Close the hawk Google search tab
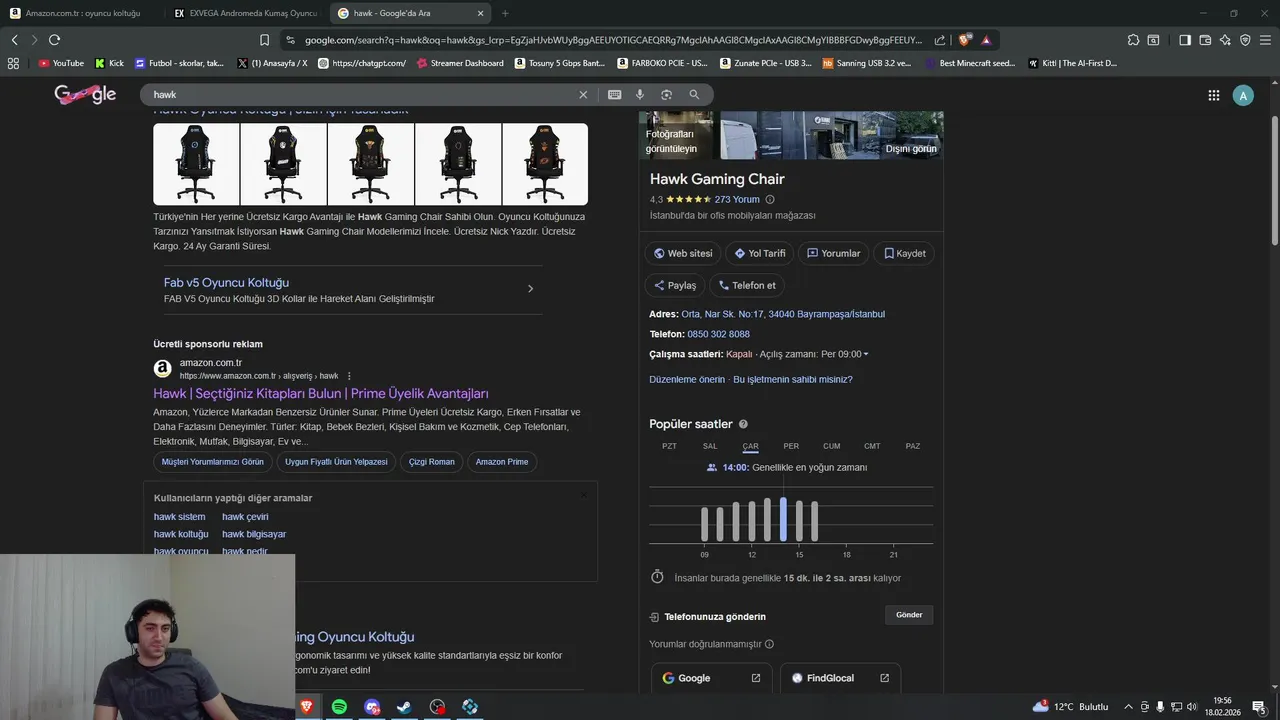1280x720 pixels. tap(480, 13)
